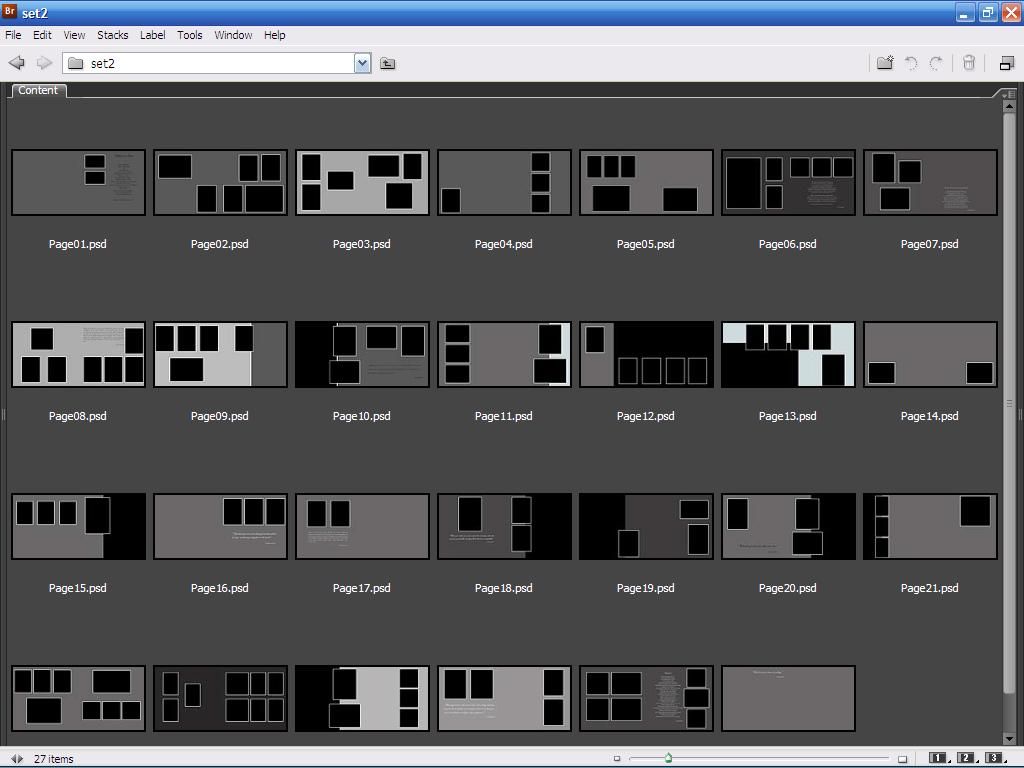Screen dimensions: 1024x768
Task: Select the Page14.psd thumbnail
Action: click(931, 355)
